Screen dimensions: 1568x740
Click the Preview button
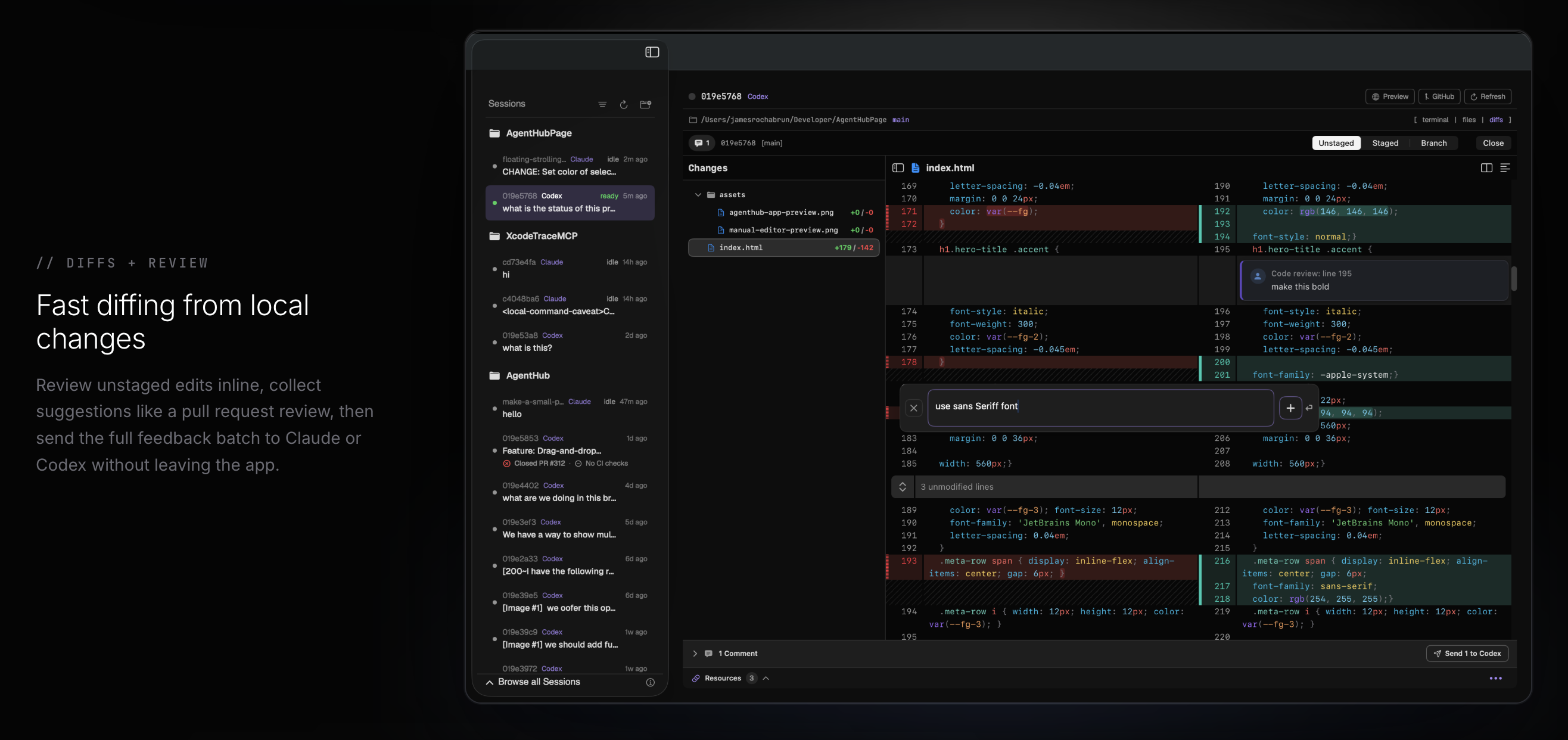pyautogui.click(x=1390, y=97)
